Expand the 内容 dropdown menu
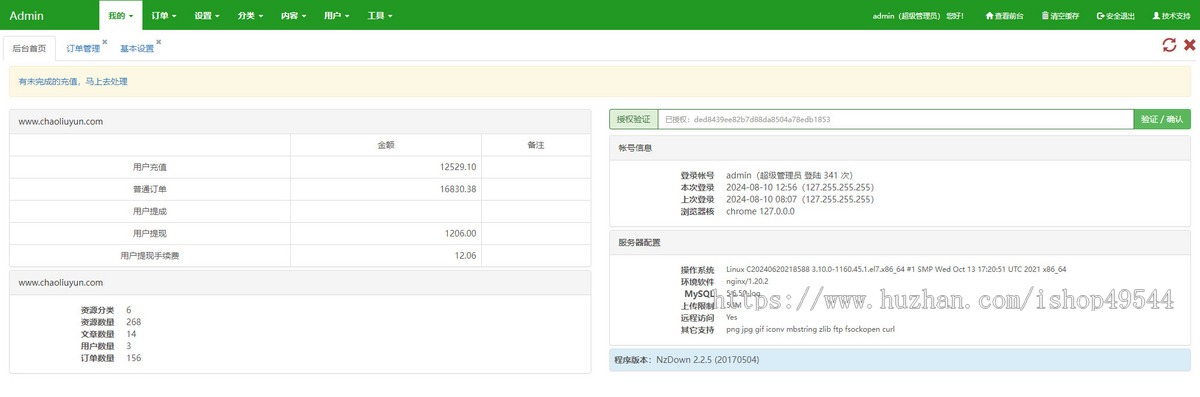Screen dimensions: 1200x397 coord(293,16)
